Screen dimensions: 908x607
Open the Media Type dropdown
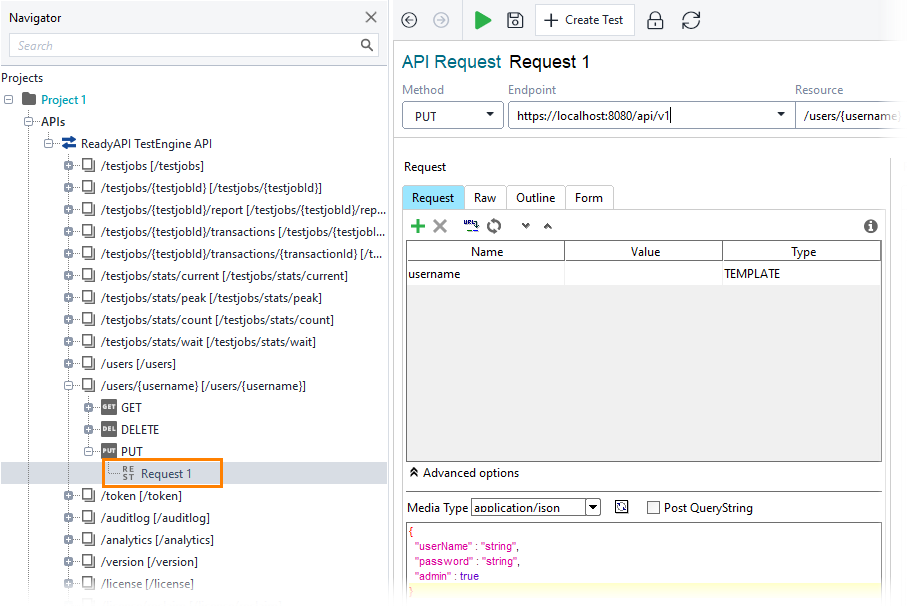(593, 508)
